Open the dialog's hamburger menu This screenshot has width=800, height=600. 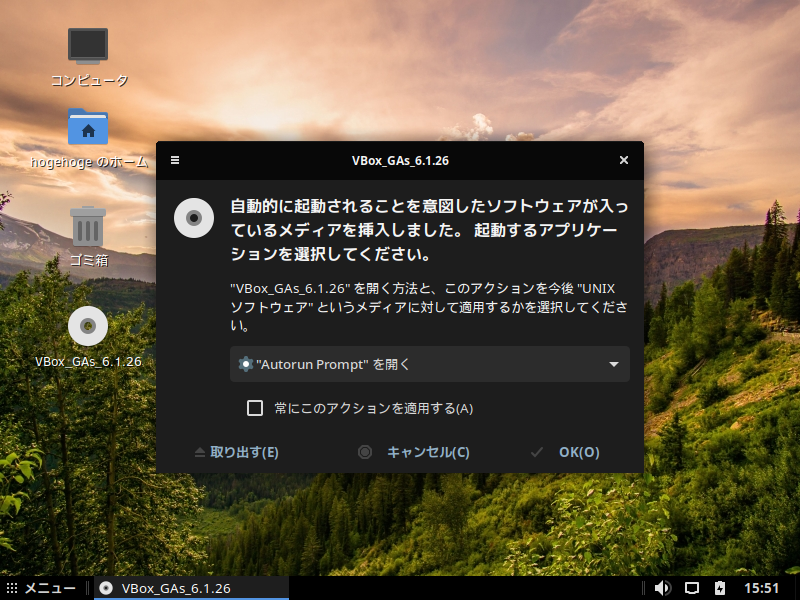click(x=175, y=160)
